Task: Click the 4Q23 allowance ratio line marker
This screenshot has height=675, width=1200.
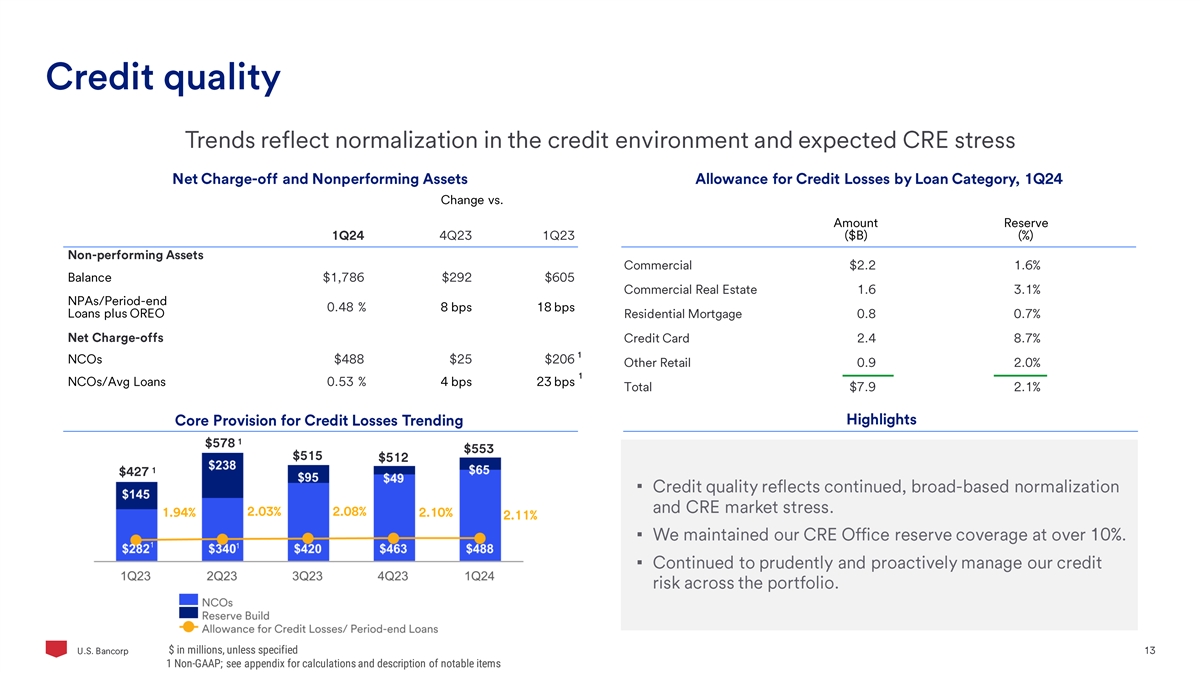Action: (x=393, y=537)
